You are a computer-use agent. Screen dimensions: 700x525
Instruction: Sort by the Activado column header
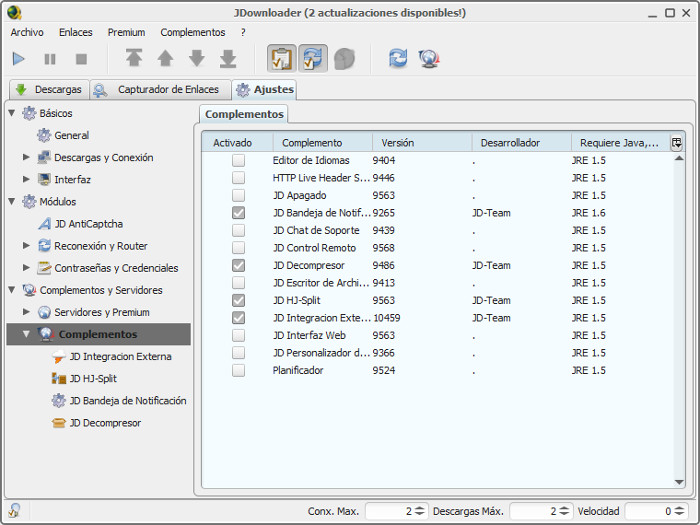(x=237, y=142)
